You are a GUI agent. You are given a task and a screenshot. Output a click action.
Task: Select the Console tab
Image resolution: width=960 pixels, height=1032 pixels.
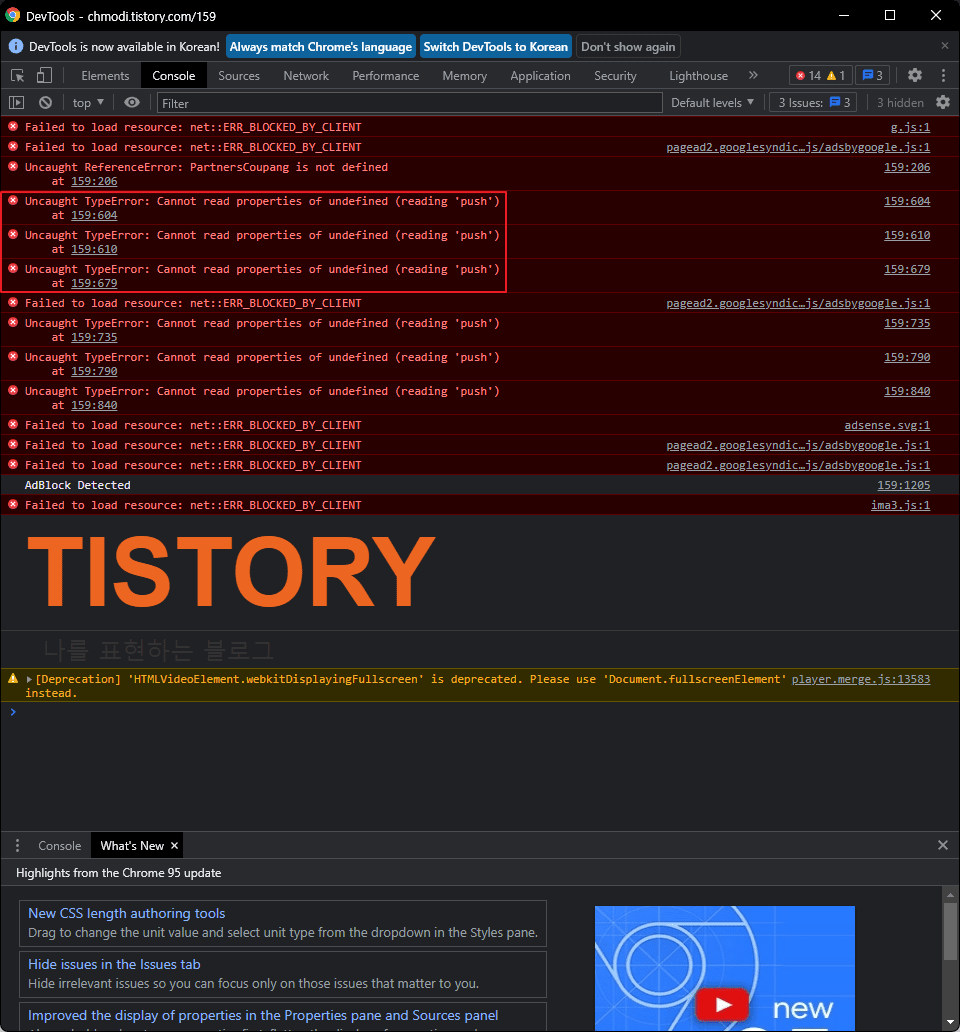(x=174, y=76)
